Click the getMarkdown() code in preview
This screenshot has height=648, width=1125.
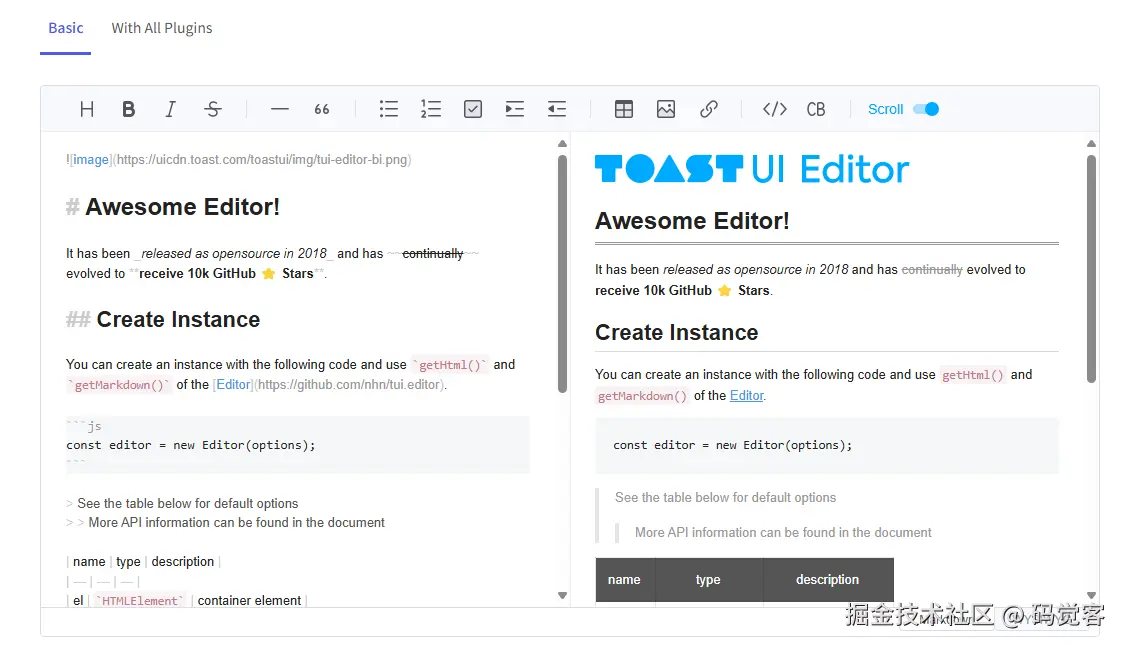642,396
